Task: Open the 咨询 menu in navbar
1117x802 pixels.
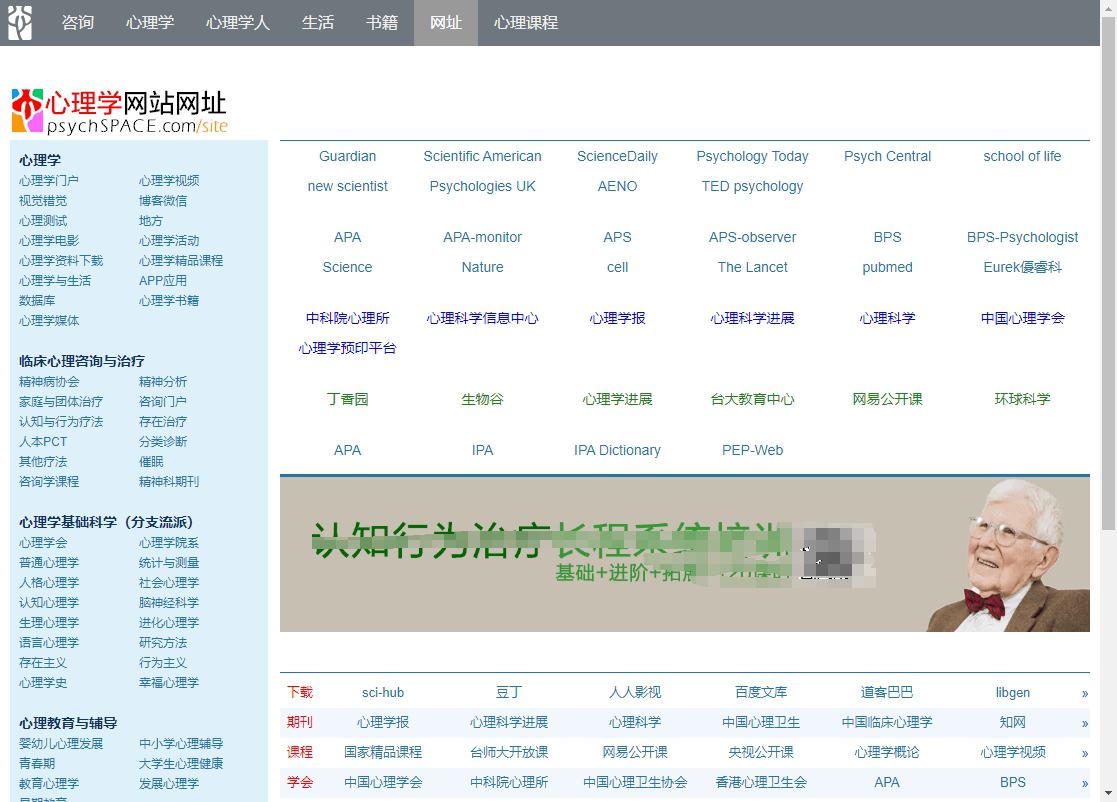Action: coord(78,23)
